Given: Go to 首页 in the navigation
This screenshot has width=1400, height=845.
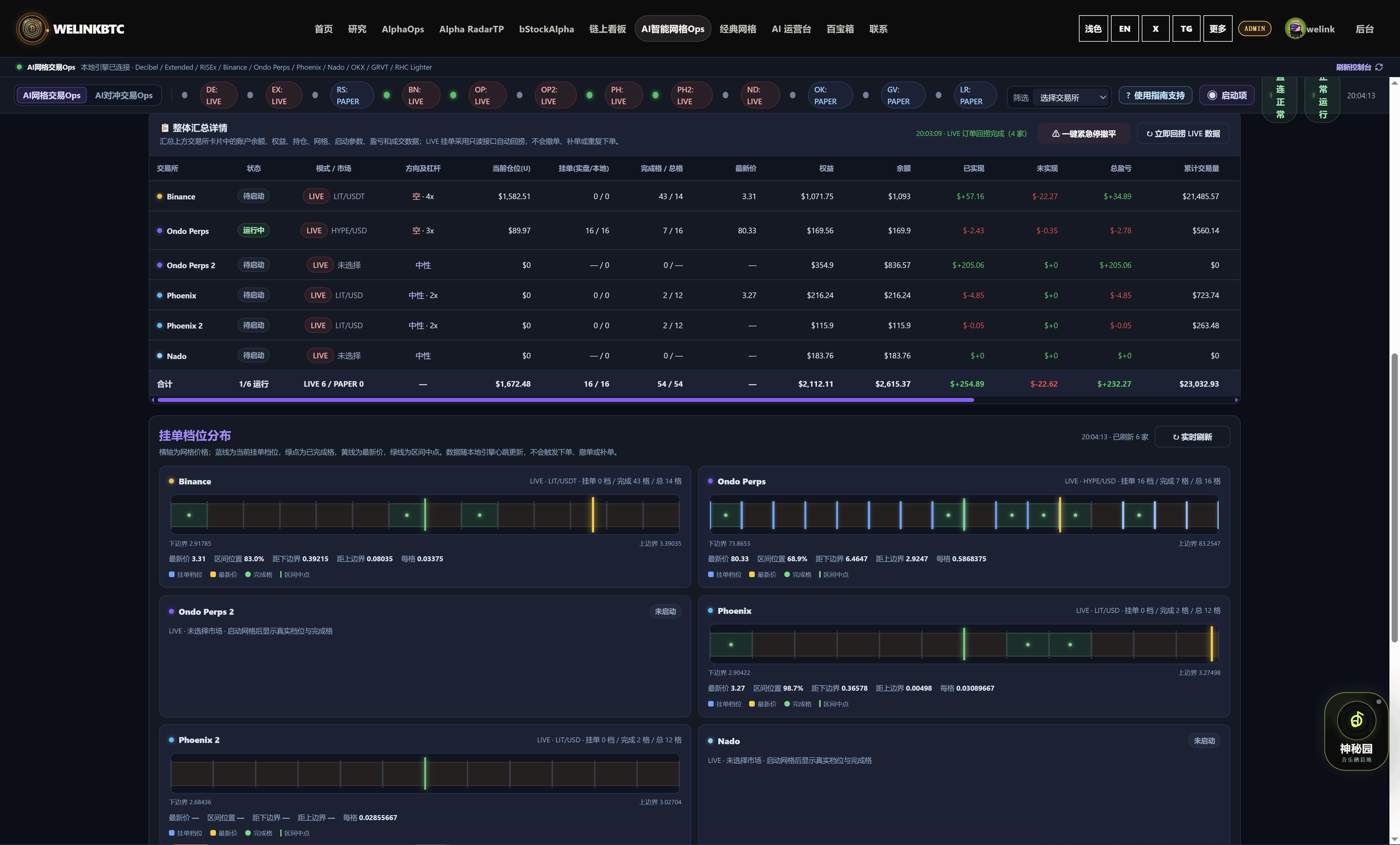Looking at the screenshot, I should point(323,29).
